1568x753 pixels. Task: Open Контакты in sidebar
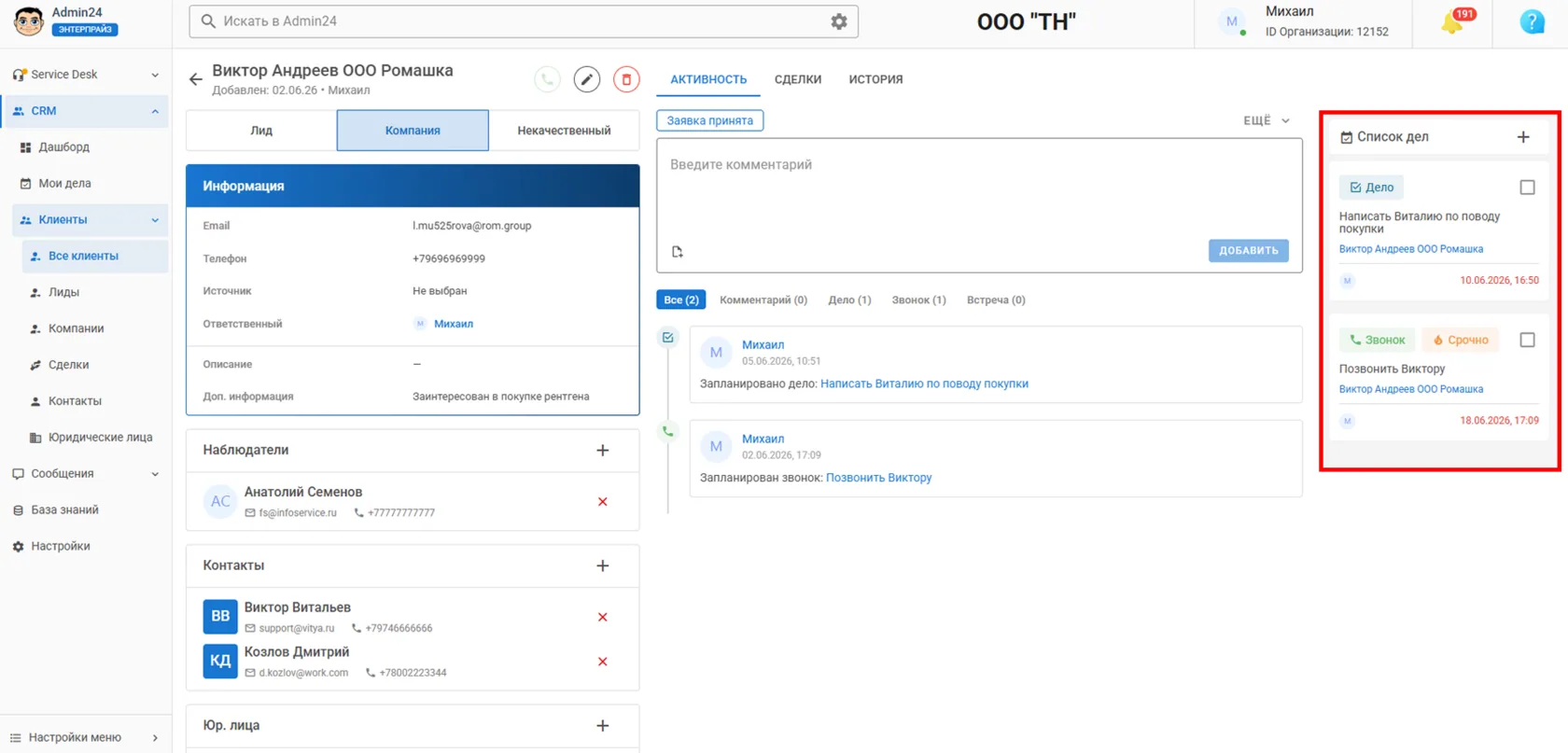tap(75, 401)
